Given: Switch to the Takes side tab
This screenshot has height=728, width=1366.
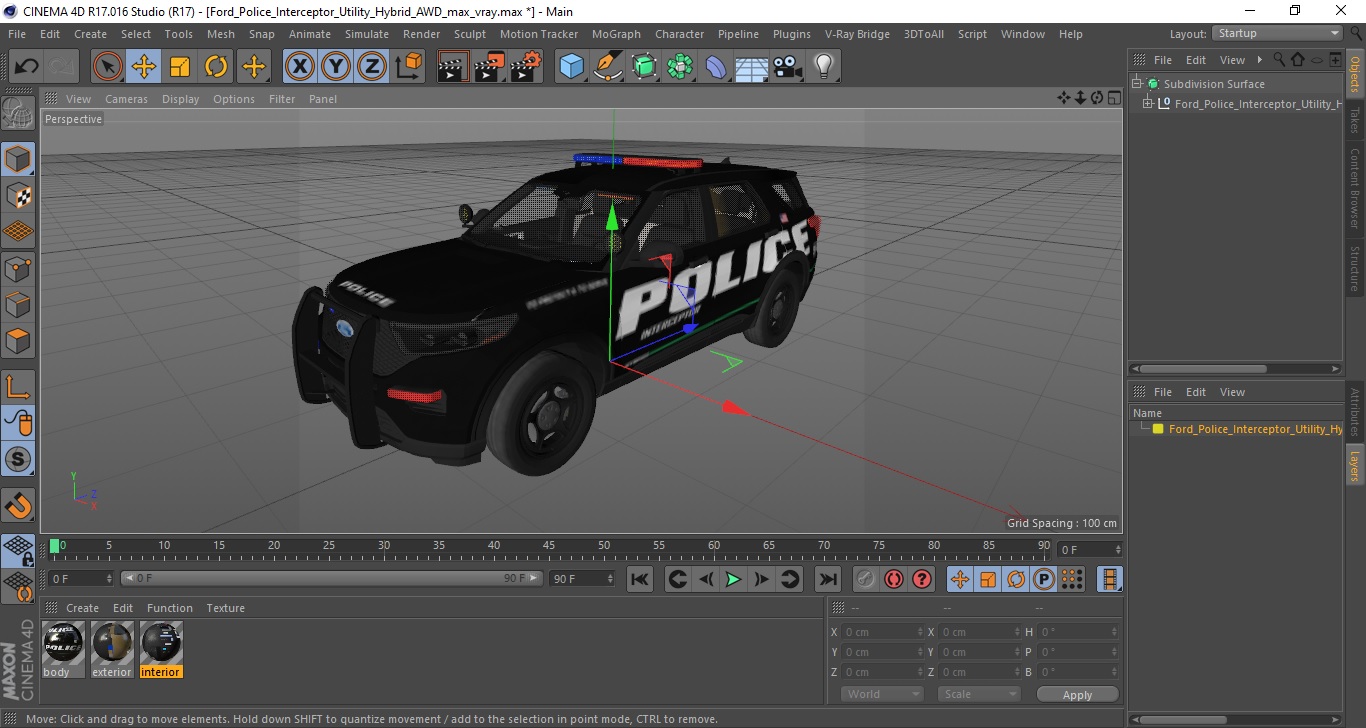Looking at the screenshot, I should pos(1355,121).
